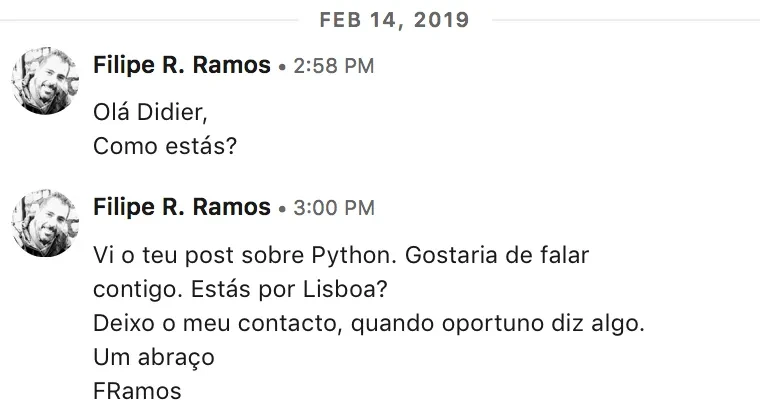Click the 2:58 PM timestamp

click(x=334, y=67)
